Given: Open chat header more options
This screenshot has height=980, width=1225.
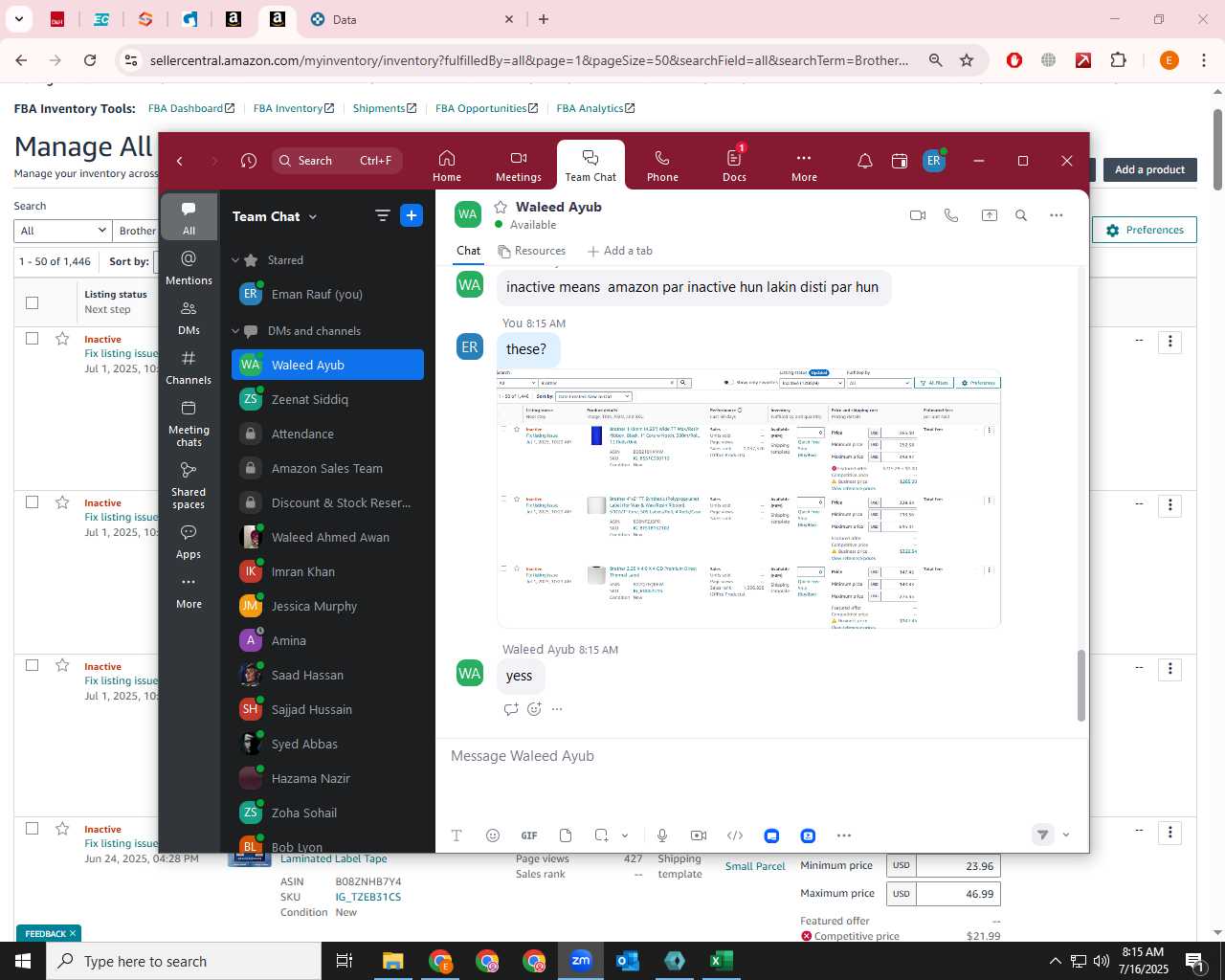Looking at the screenshot, I should [1057, 215].
